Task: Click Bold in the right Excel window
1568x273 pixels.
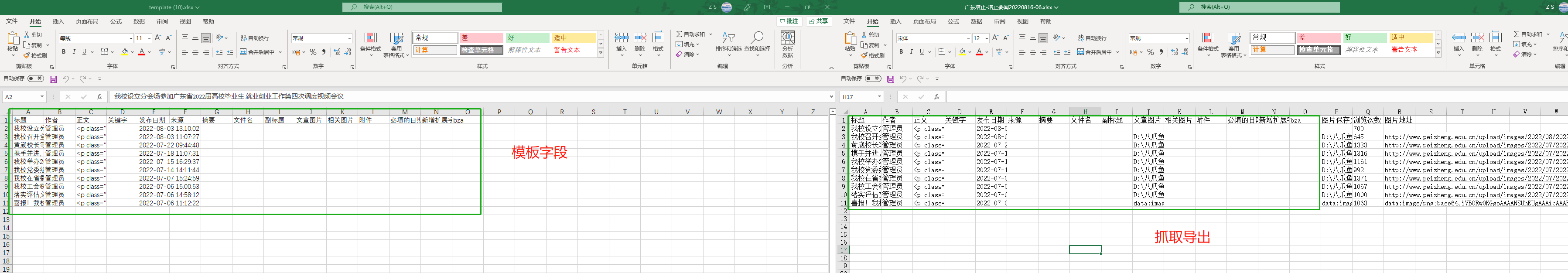Action: tap(901, 52)
